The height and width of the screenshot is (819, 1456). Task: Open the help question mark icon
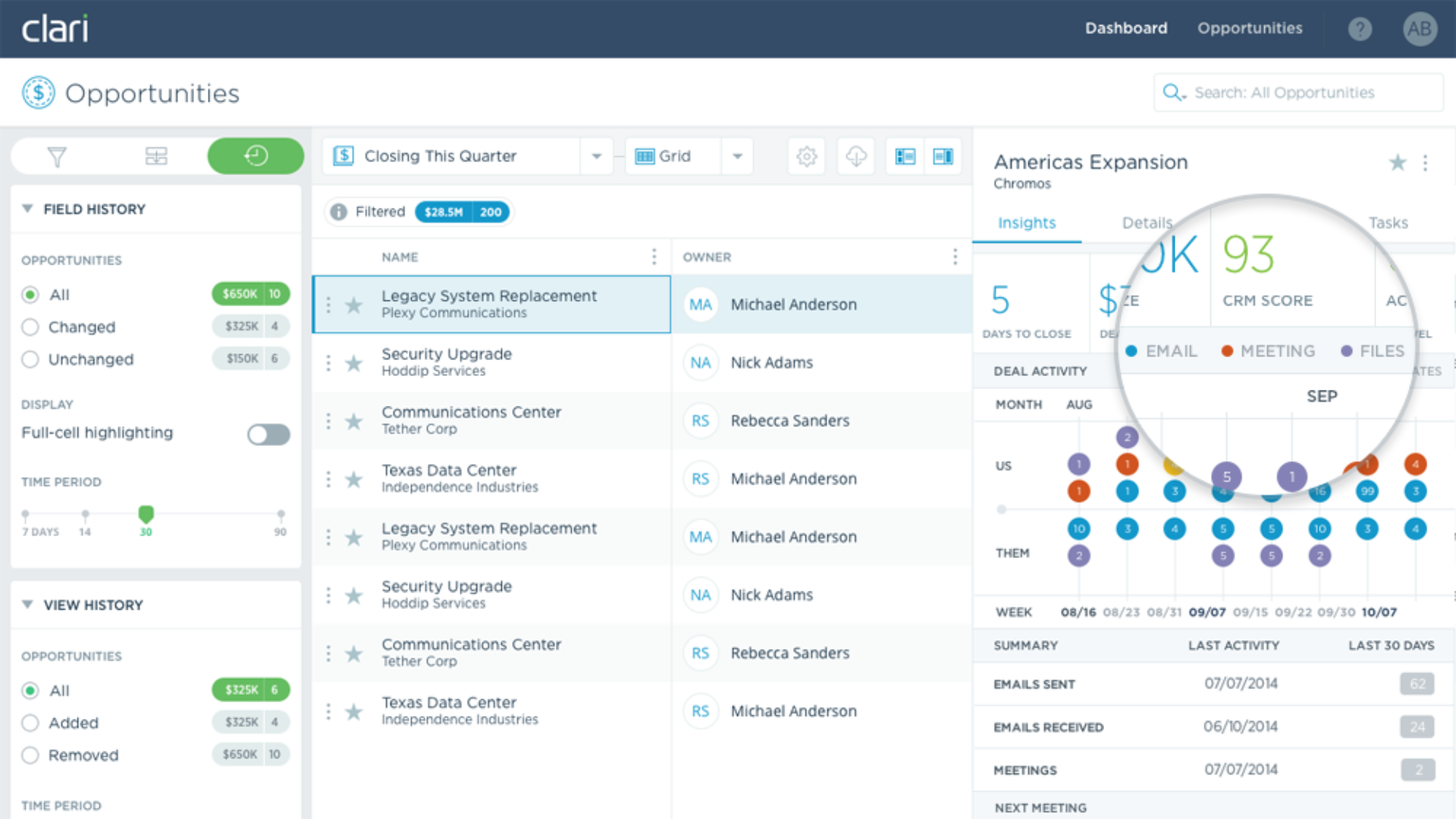(x=1360, y=29)
